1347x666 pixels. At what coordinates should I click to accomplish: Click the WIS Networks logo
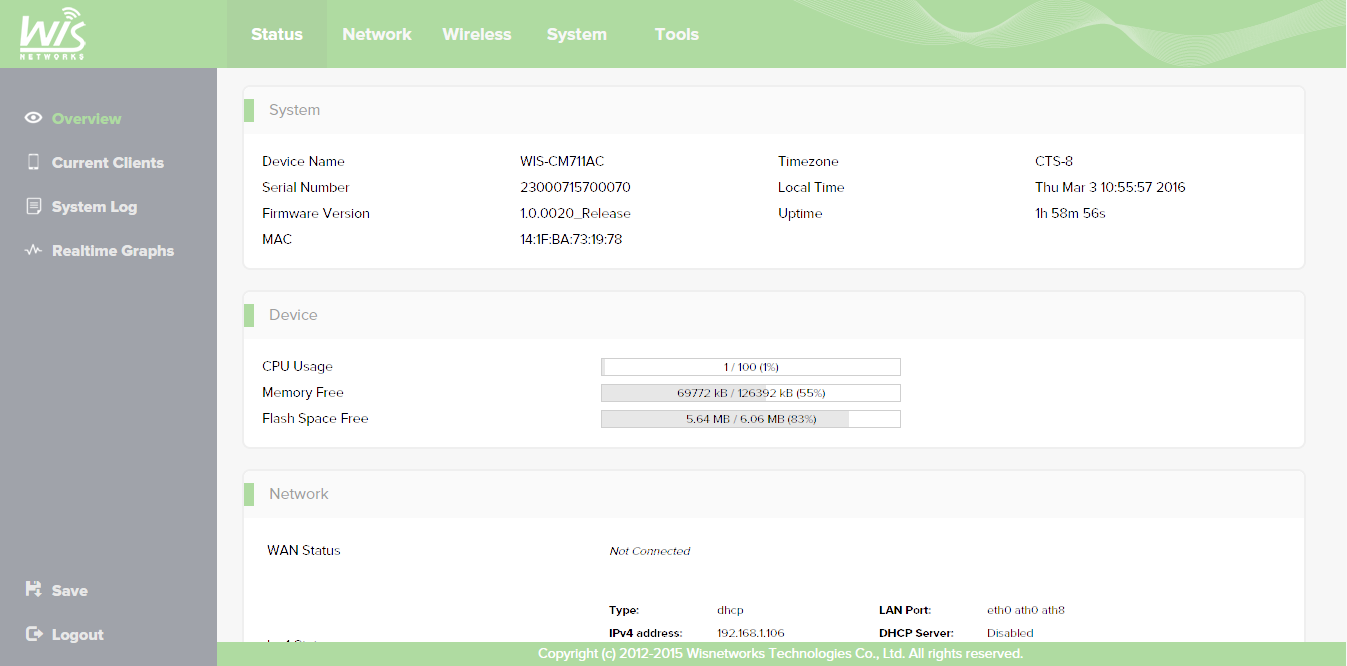[53, 33]
